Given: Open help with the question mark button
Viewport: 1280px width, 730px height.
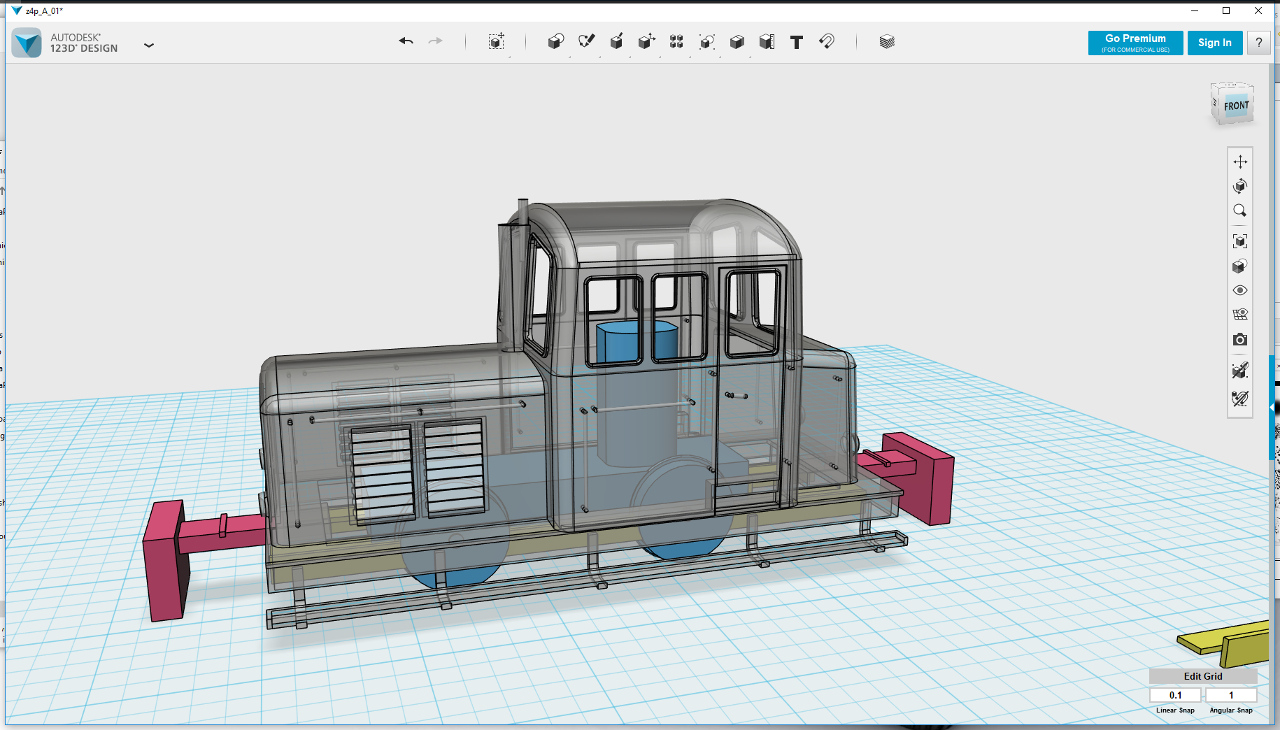Looking at the screenshot, I should (x=1259, y=43).
